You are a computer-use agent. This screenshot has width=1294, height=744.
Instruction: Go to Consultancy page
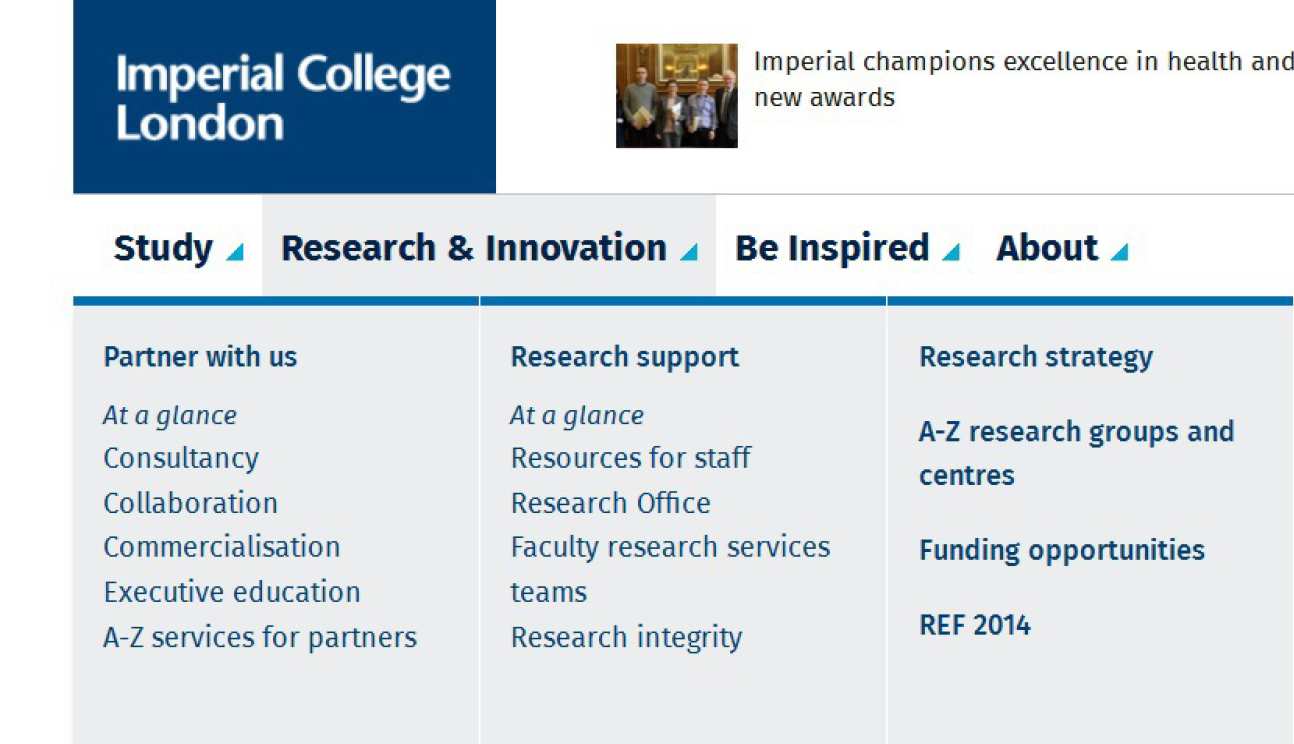[181, 458]
